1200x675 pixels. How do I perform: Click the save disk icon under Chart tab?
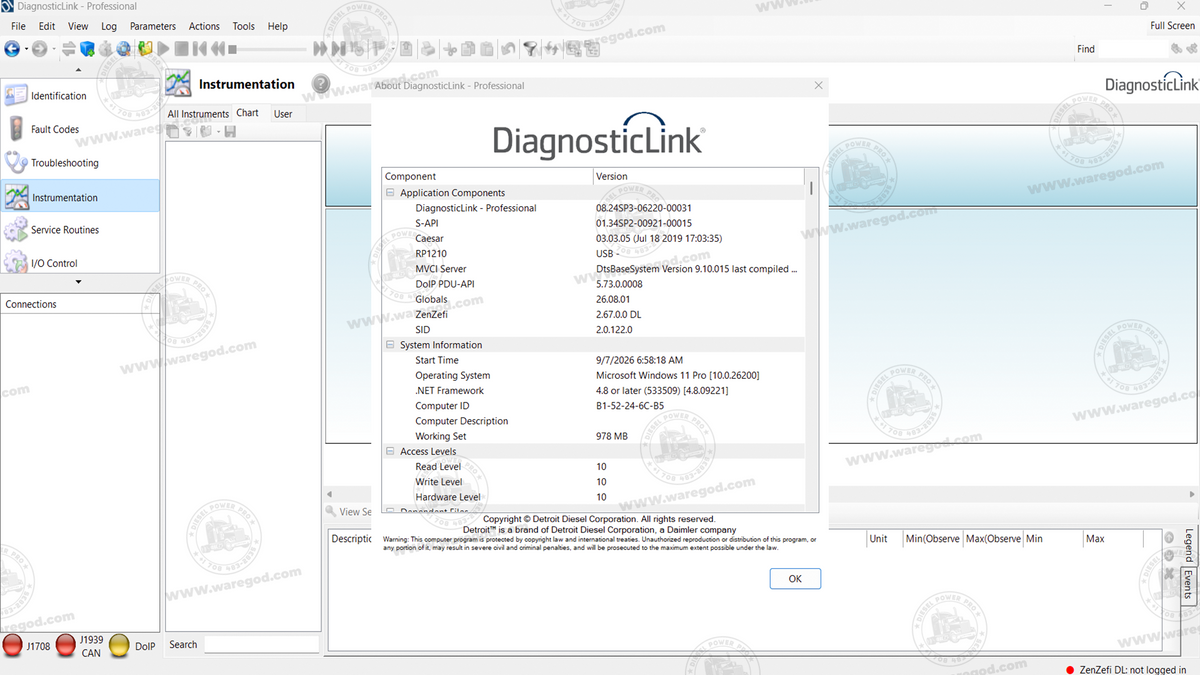(x=230, y=132)
